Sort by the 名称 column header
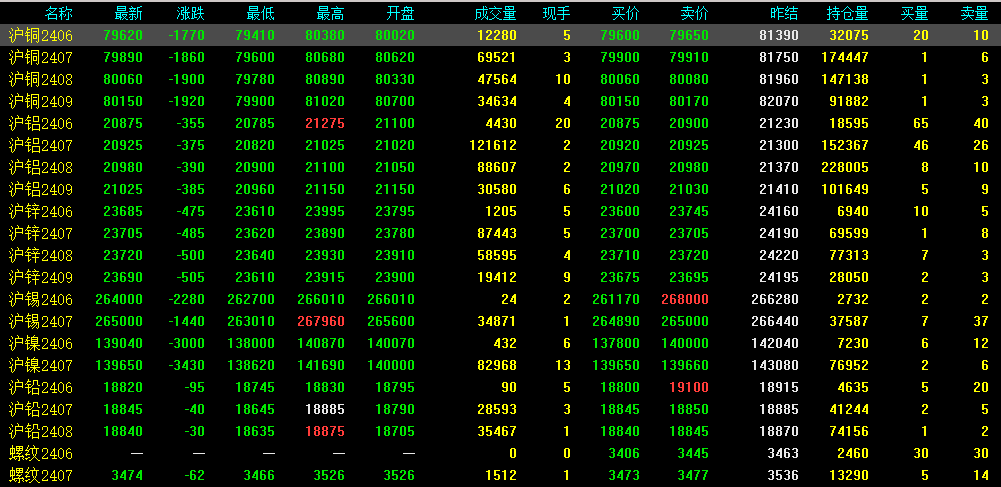The width and height of the screenshot is (1001, 487). pos(59,13)
